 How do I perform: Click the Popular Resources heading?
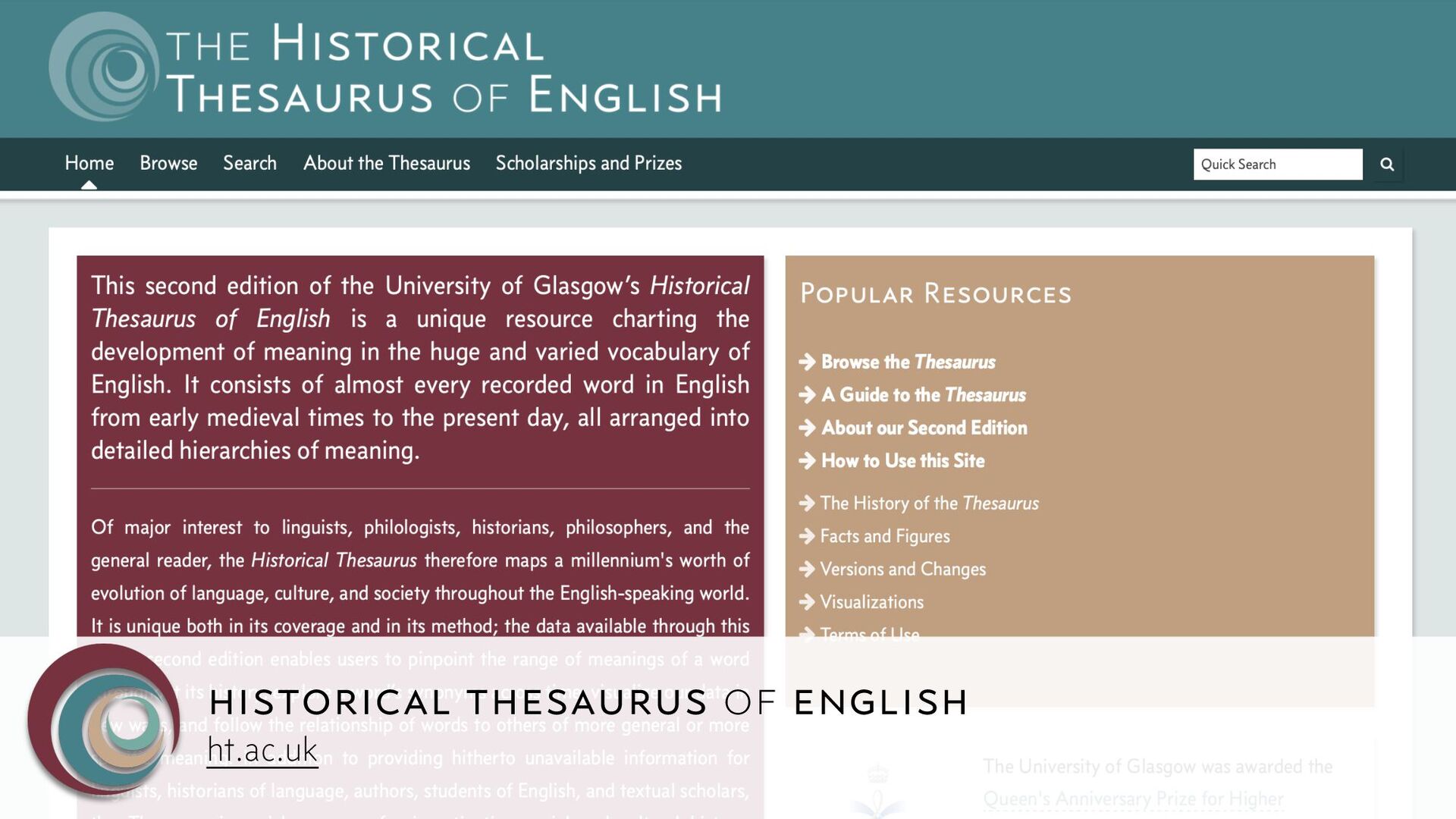(x=936, y=294)
